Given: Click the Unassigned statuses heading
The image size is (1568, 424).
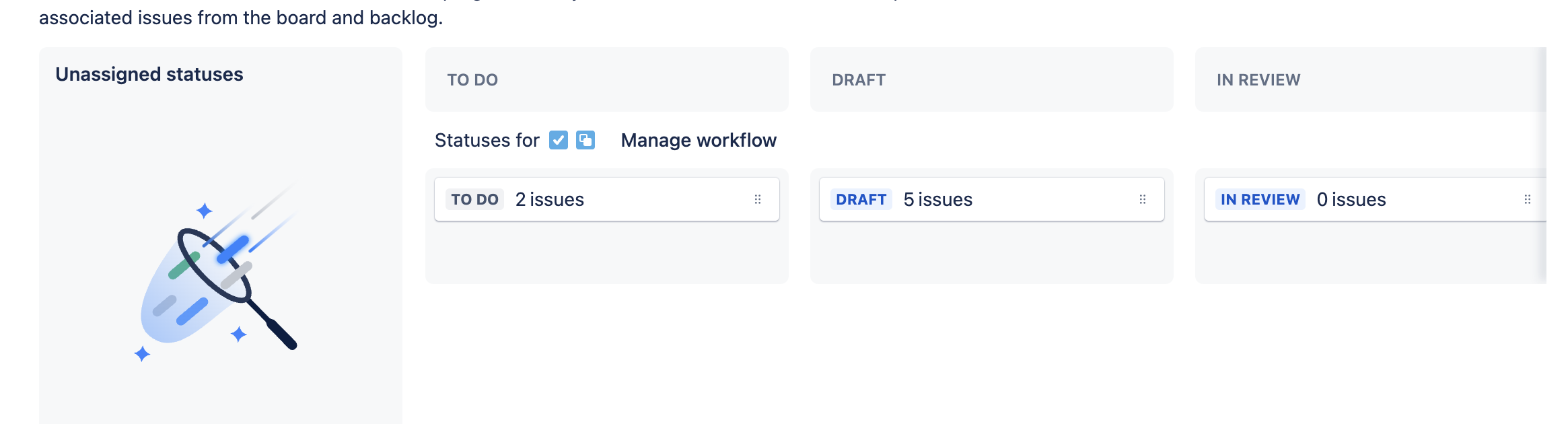Looking at the screenshot, I should pyautogui.click(x=149, y=74).
